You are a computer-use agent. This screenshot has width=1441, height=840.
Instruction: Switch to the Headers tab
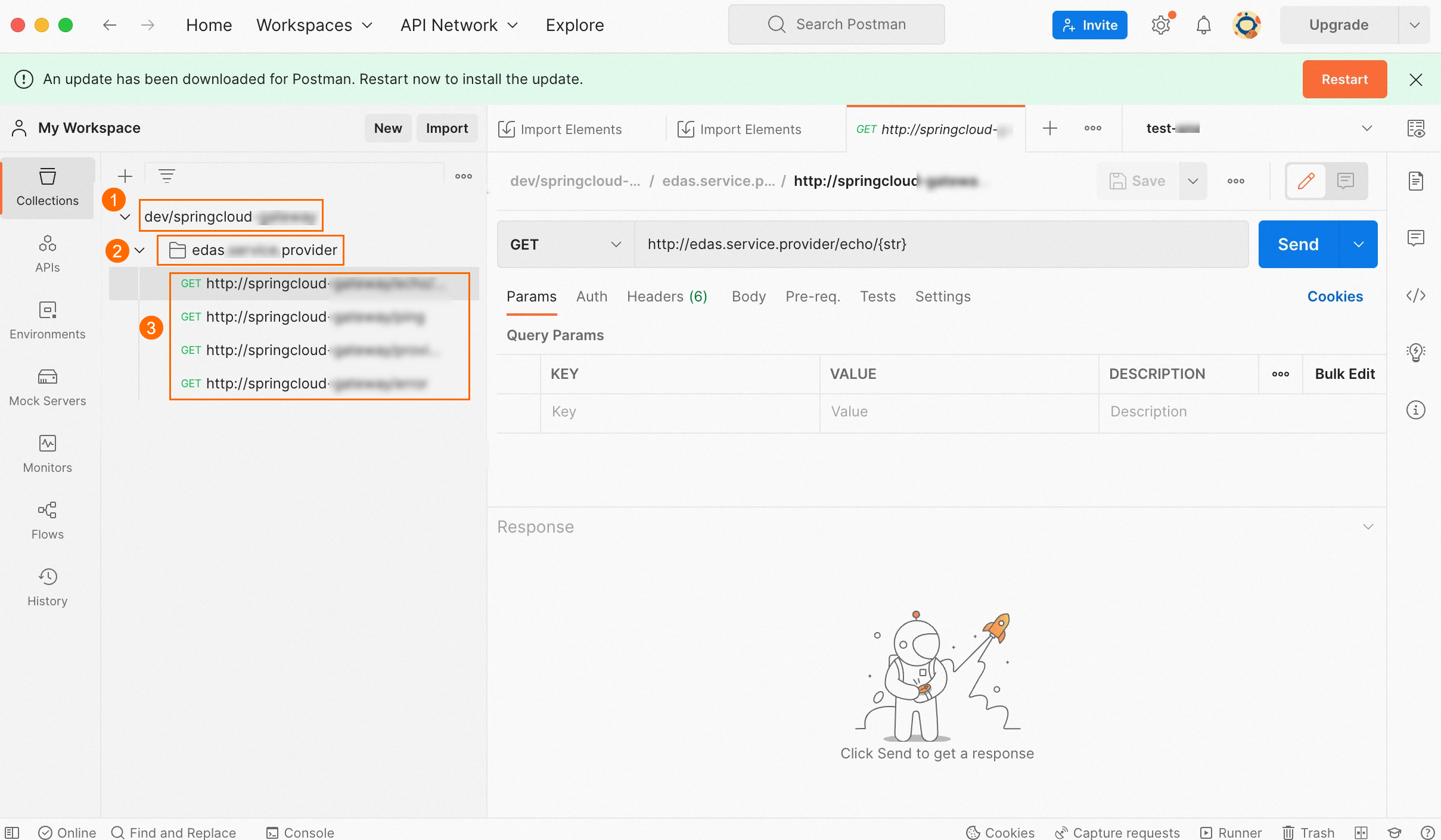667,296
